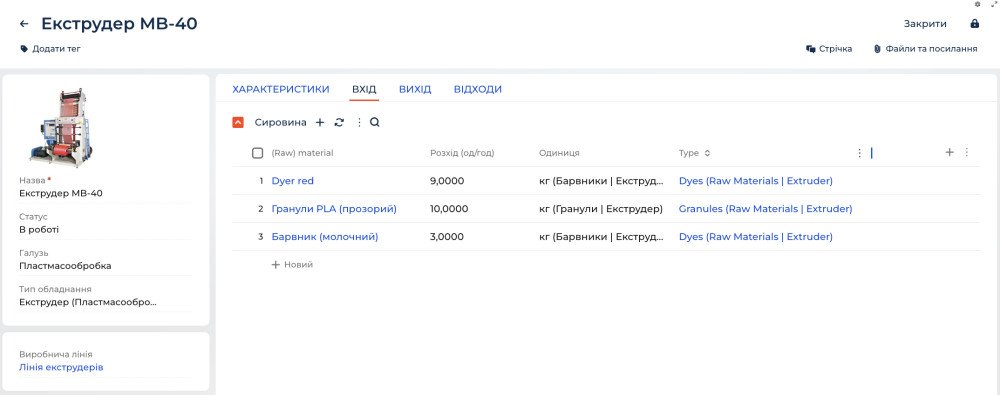The image size is (1000, 395).
Task: Click the (Raw) material column header
Action: [x=302, y=153]
